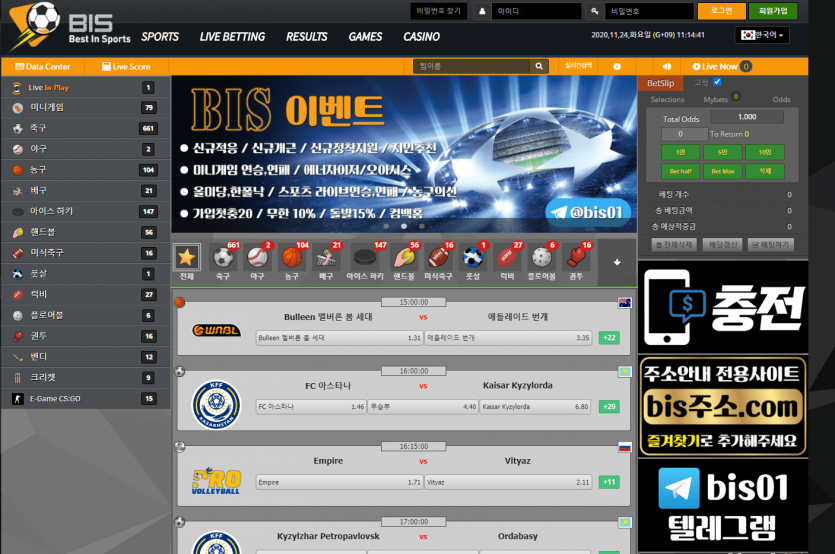The width and height of the screenshot is (835, 554).
Task: Open Live Score
Action: coord(126,67)
